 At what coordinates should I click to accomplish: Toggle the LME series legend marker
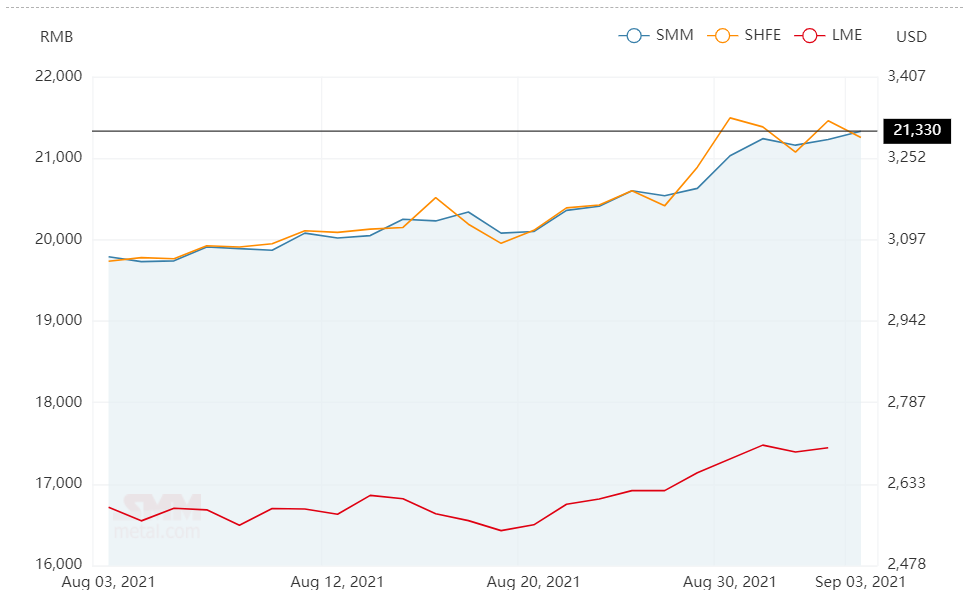[x=810, y=36]
